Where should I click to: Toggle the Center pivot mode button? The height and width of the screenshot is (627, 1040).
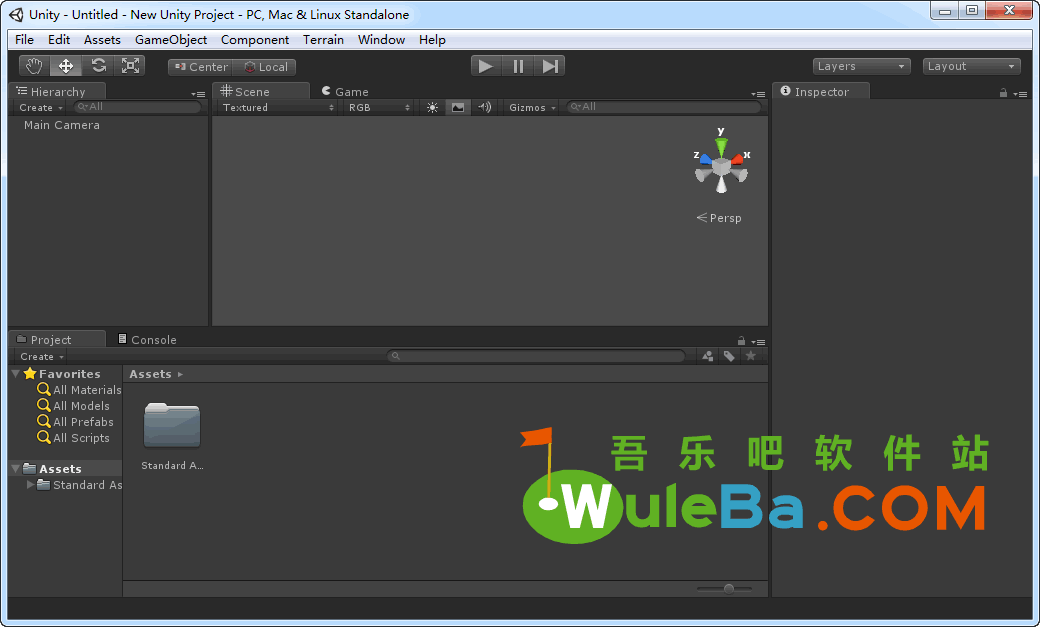click(x=201, y=67)
